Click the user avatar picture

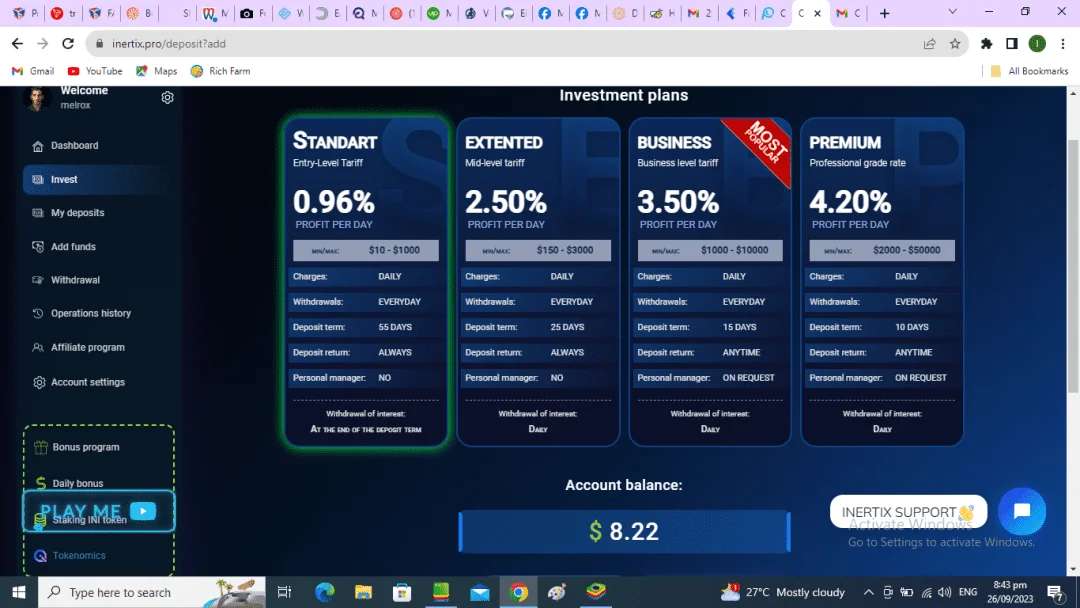pyautogui.click(x=37, y=98)
